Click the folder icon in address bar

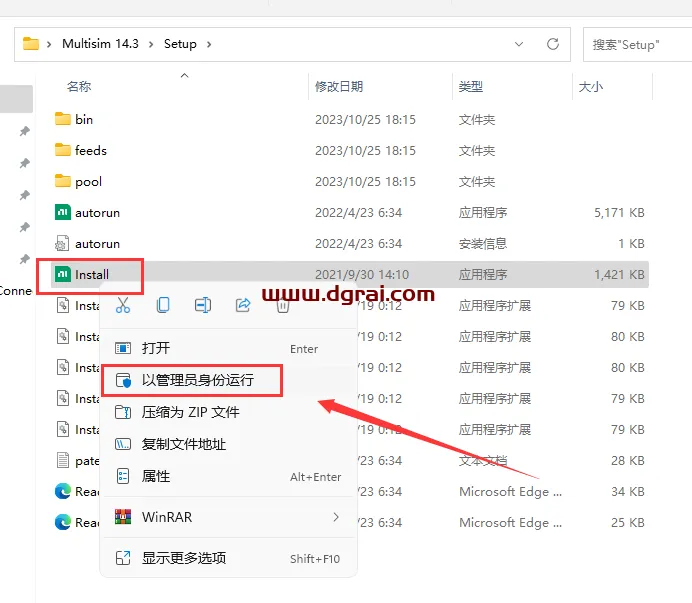pyautogui.click(x=31, y=44)
